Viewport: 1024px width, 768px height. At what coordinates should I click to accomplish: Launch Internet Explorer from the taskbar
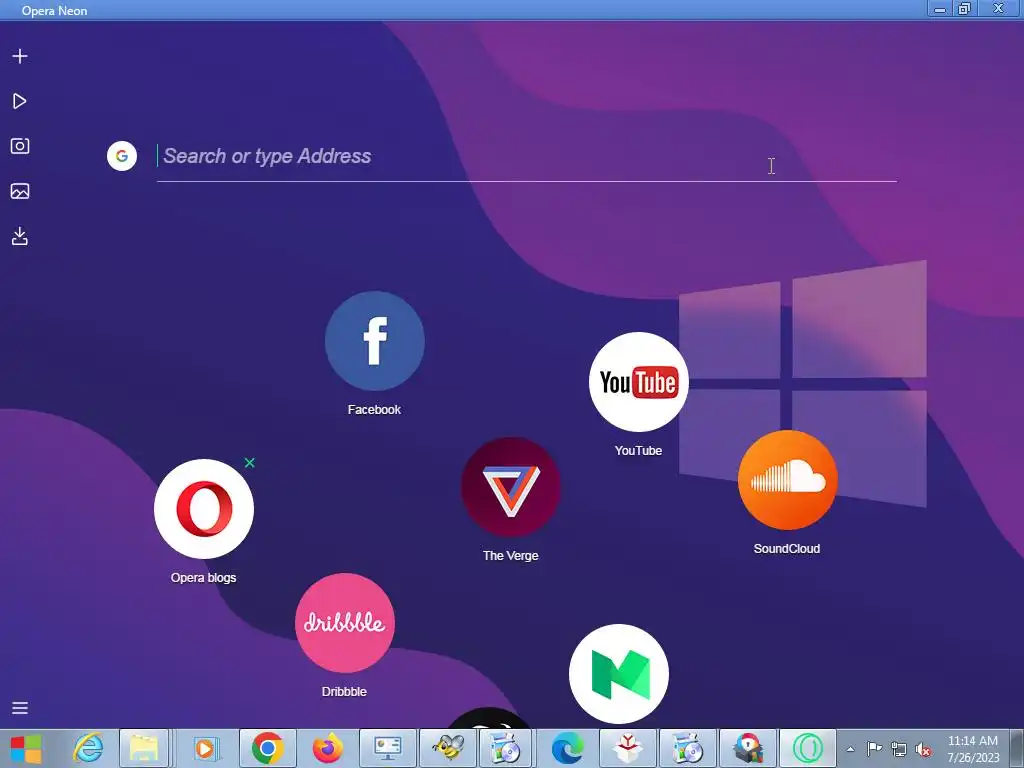coord(88,748)
